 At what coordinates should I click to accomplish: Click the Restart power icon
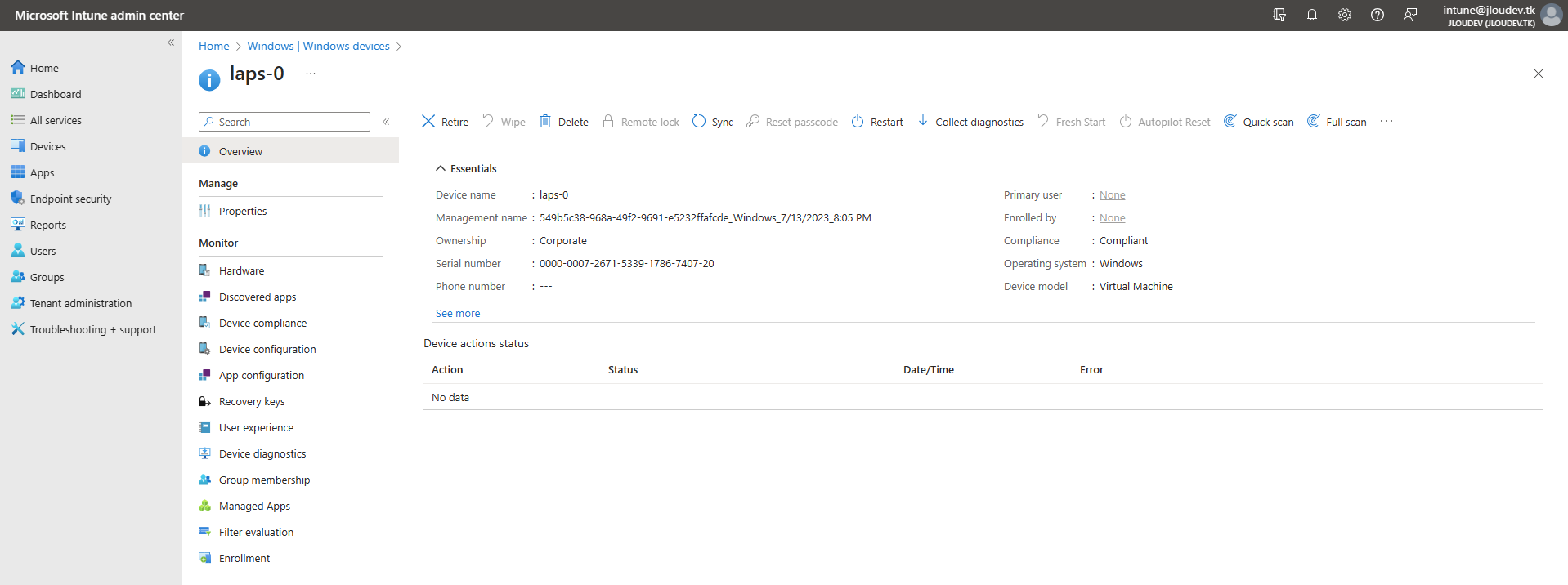[x=858, y=121]
